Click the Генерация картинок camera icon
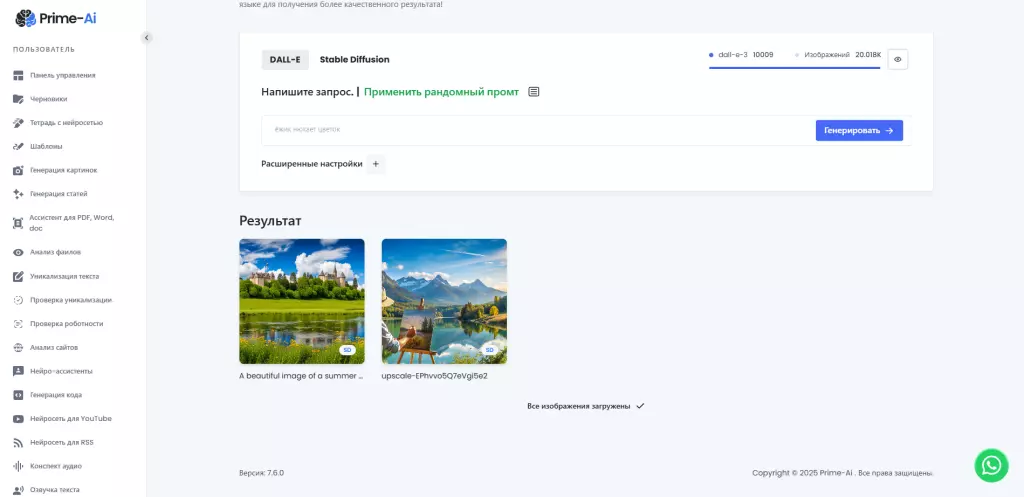 (x=18, y=170)
